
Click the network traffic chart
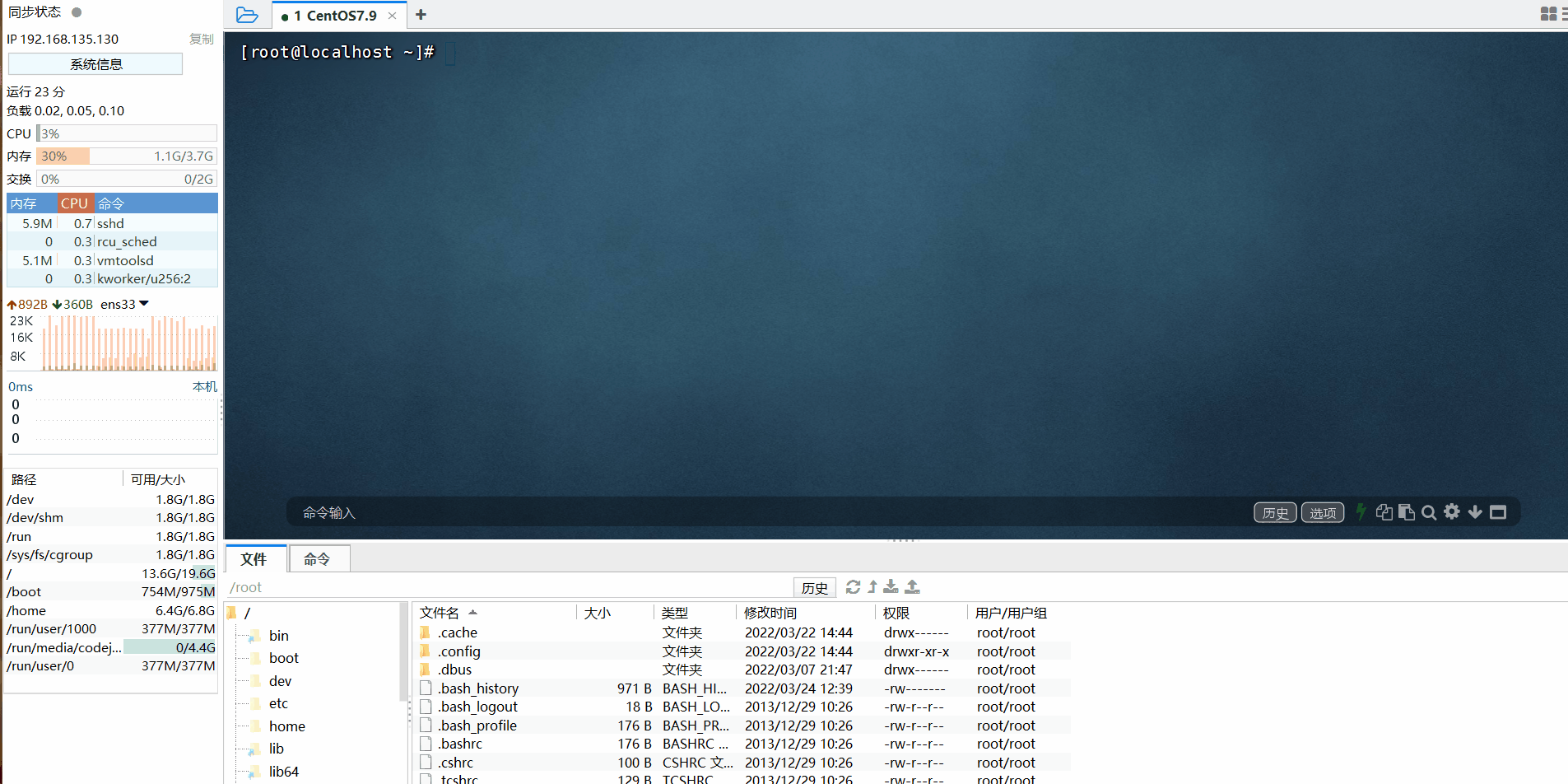pyautogui.click(x=129, y=343)
